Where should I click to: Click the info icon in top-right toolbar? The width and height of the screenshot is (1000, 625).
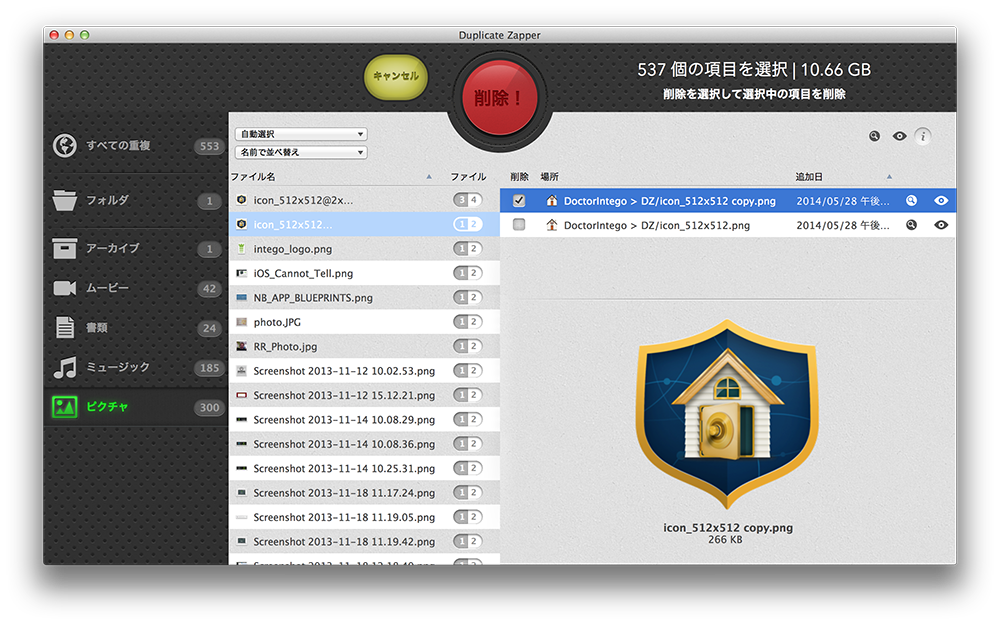[x=922, y=136]
